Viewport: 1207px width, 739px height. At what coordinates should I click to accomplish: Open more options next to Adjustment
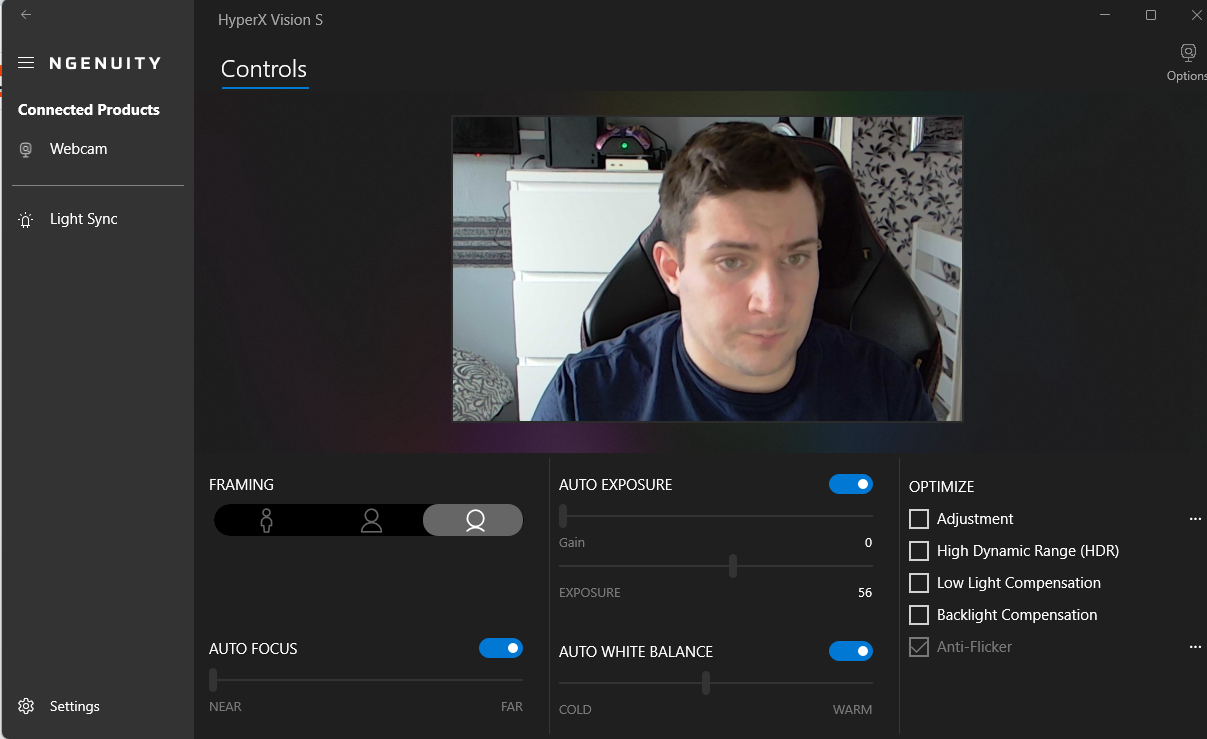[1195, 519]
